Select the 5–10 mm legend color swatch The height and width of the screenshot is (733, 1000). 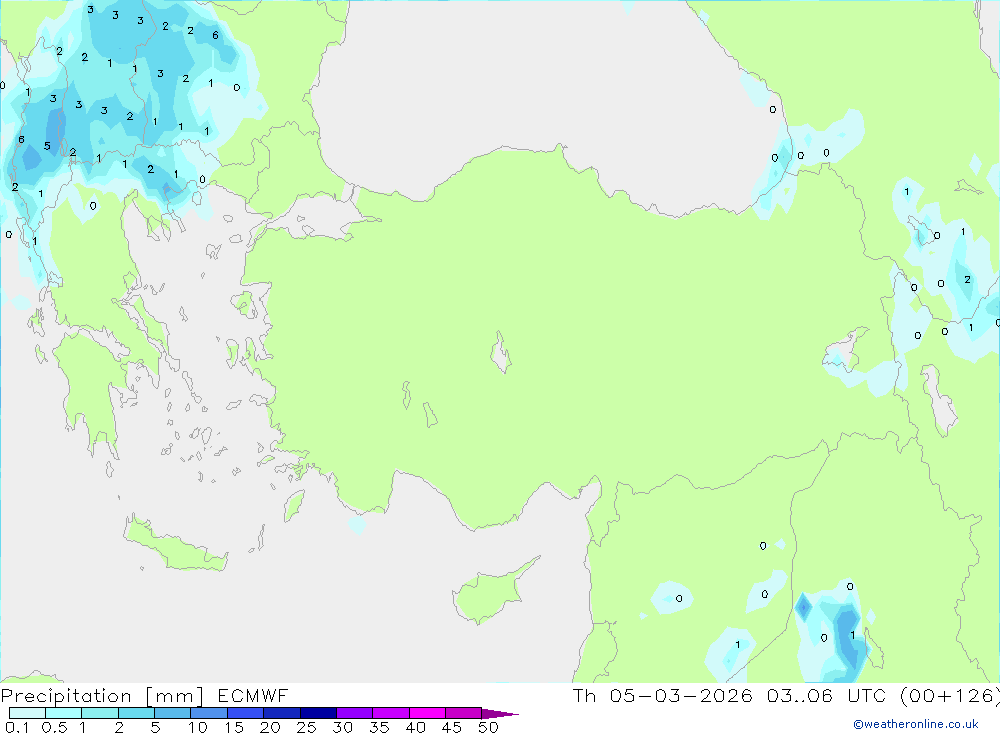tap(173, 713)
